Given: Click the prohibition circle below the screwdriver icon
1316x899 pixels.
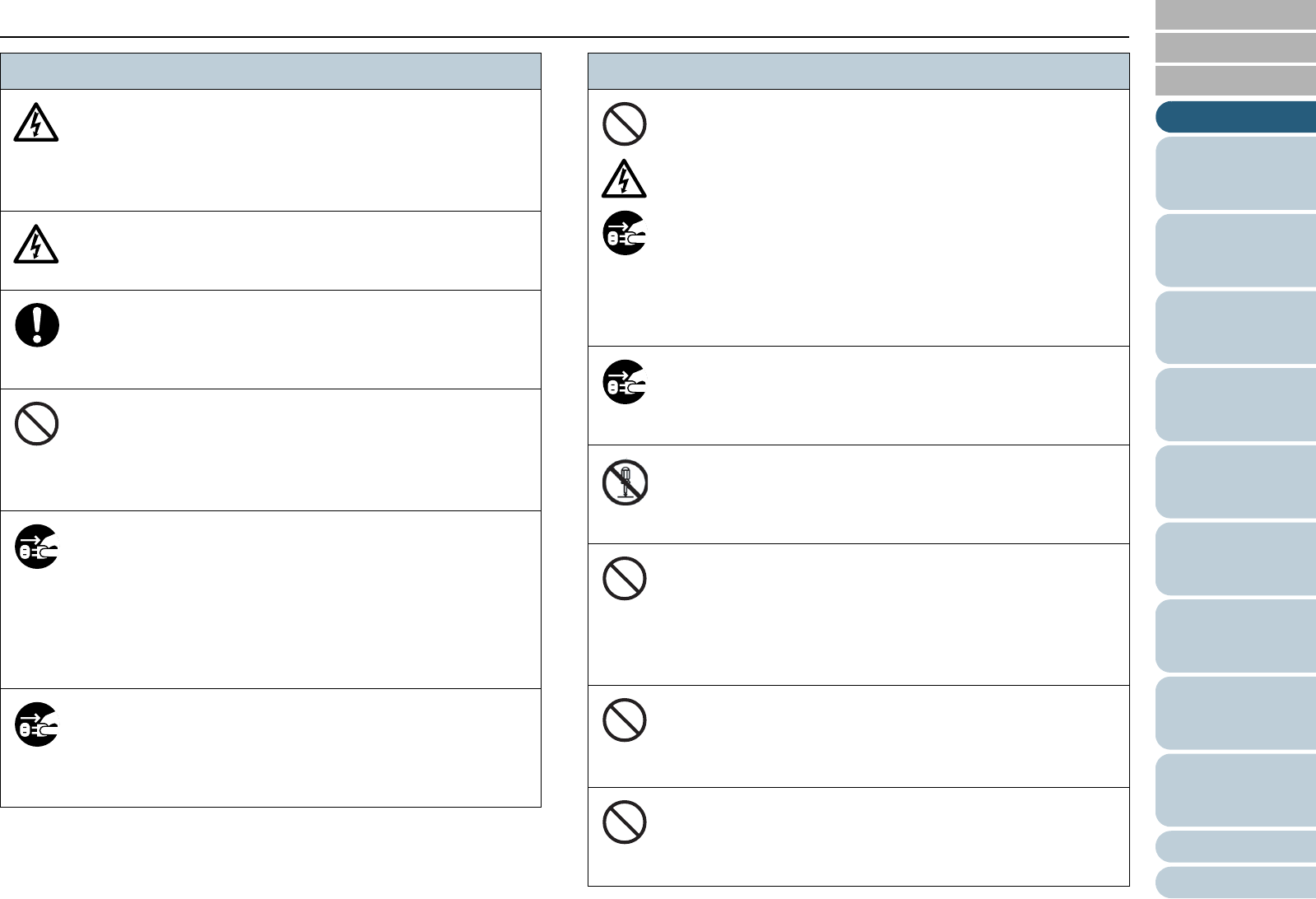Looking at the screenshot, I should pyautogui.click(x=625, y=579).
